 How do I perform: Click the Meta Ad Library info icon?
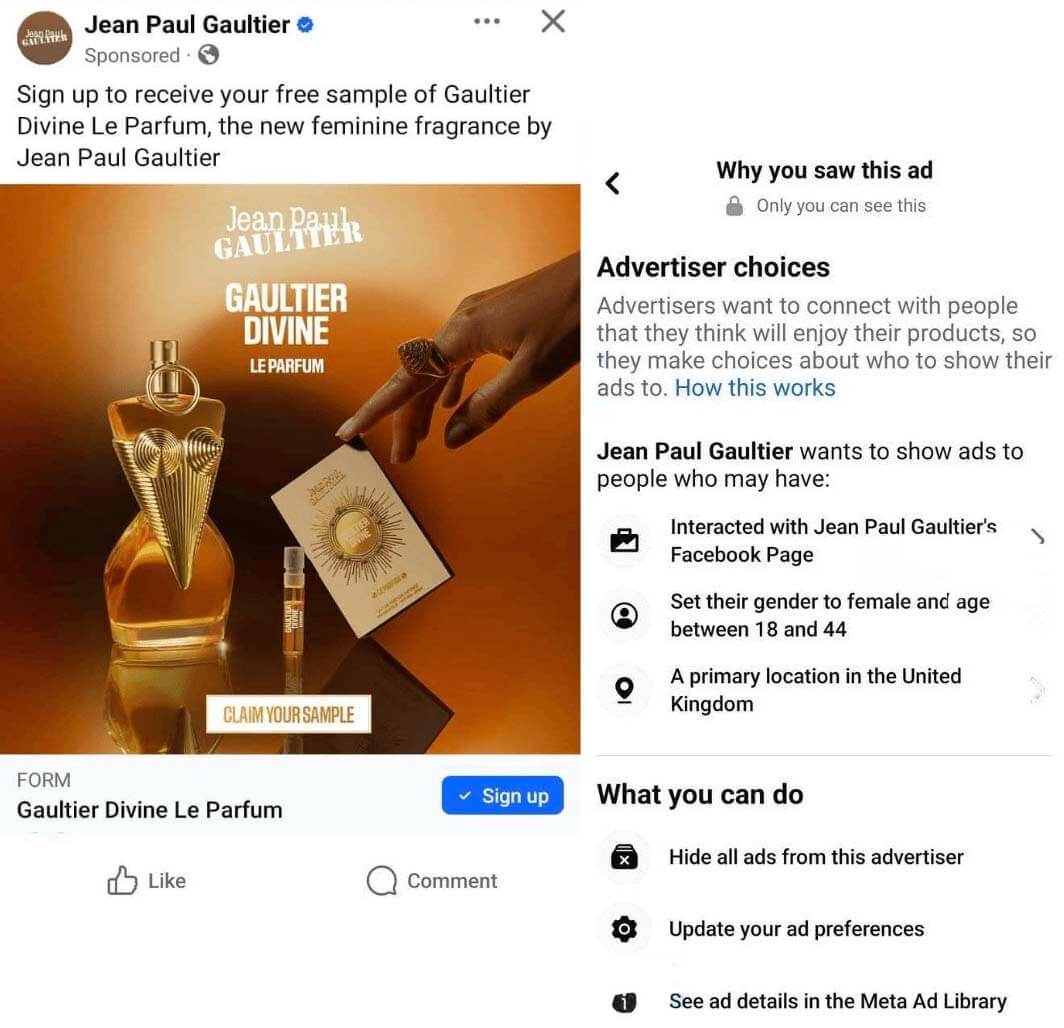(x=624, y=1002)
